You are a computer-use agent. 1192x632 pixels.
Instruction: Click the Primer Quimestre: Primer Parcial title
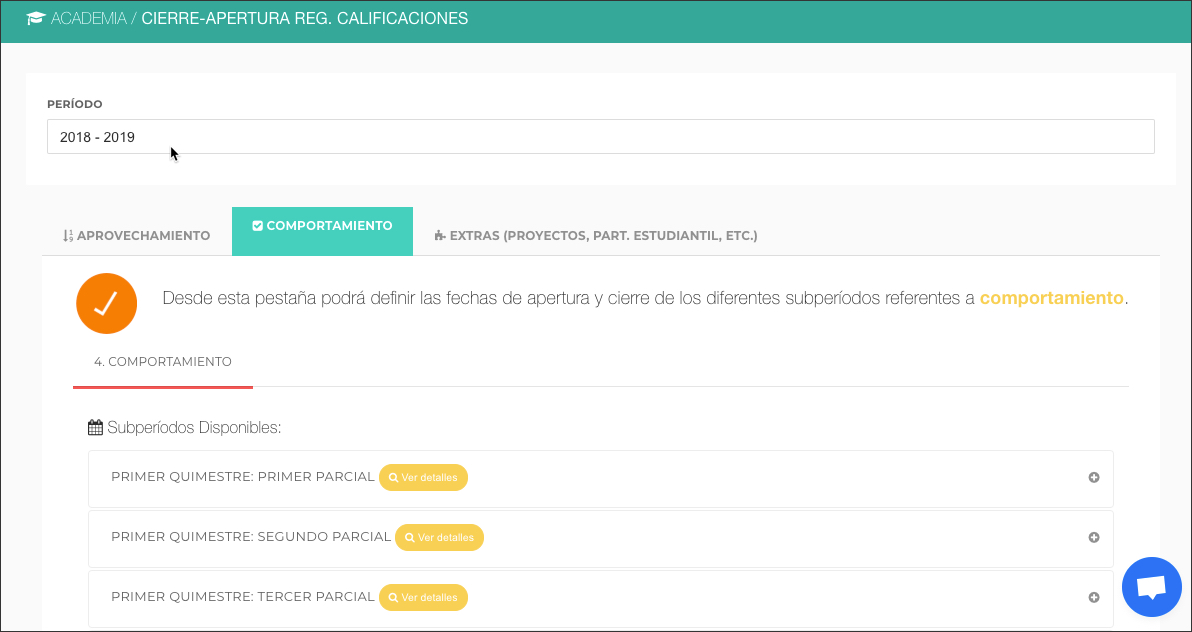coord(242,477)
